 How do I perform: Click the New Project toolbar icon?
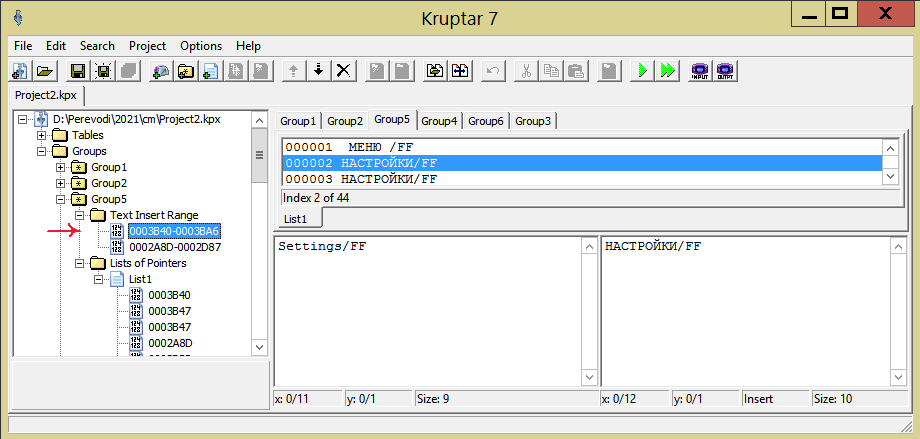[x=21, y=71]
